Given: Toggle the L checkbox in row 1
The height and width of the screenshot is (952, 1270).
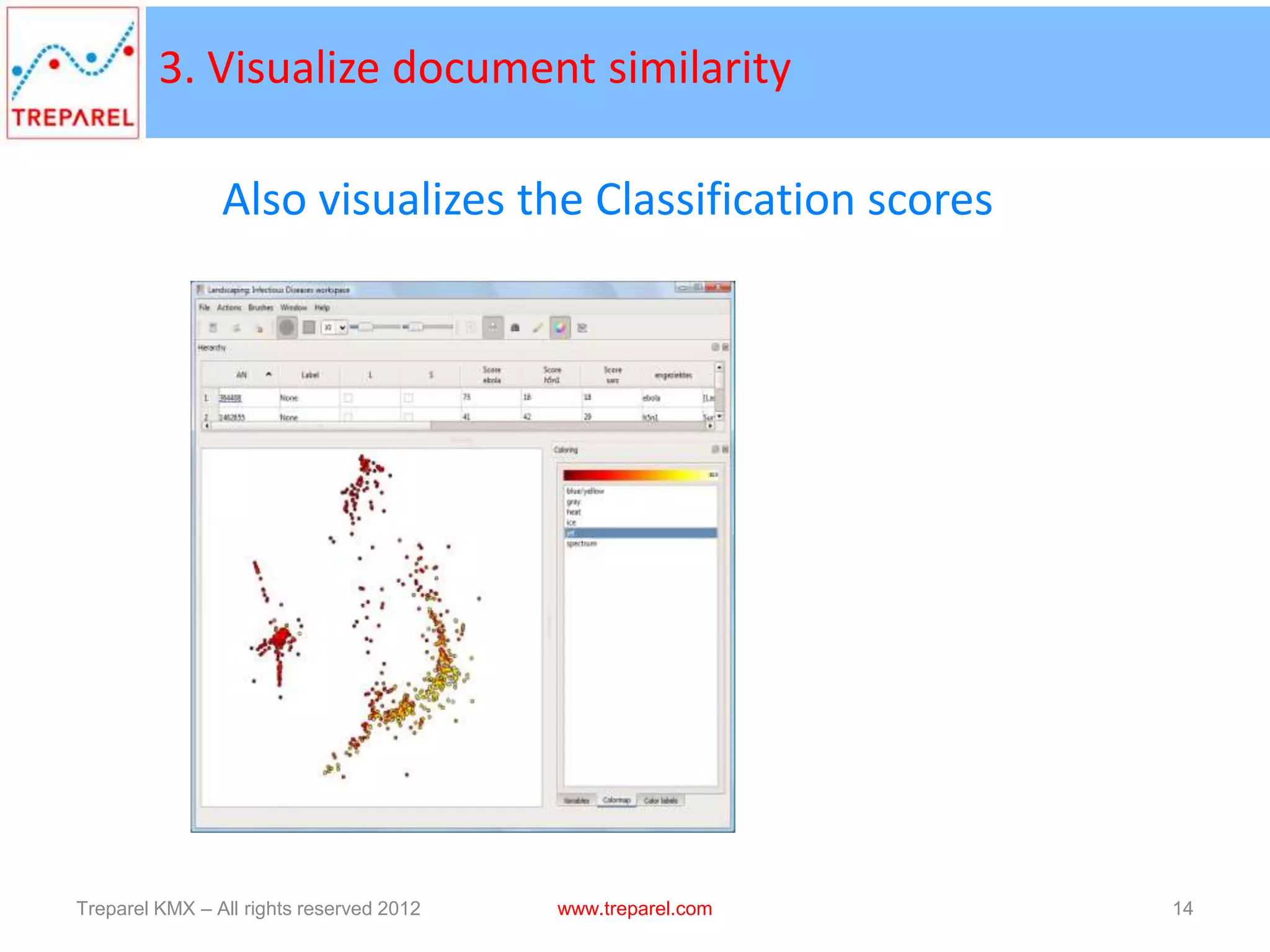Looking at the screenshot, I should [348, 398].
